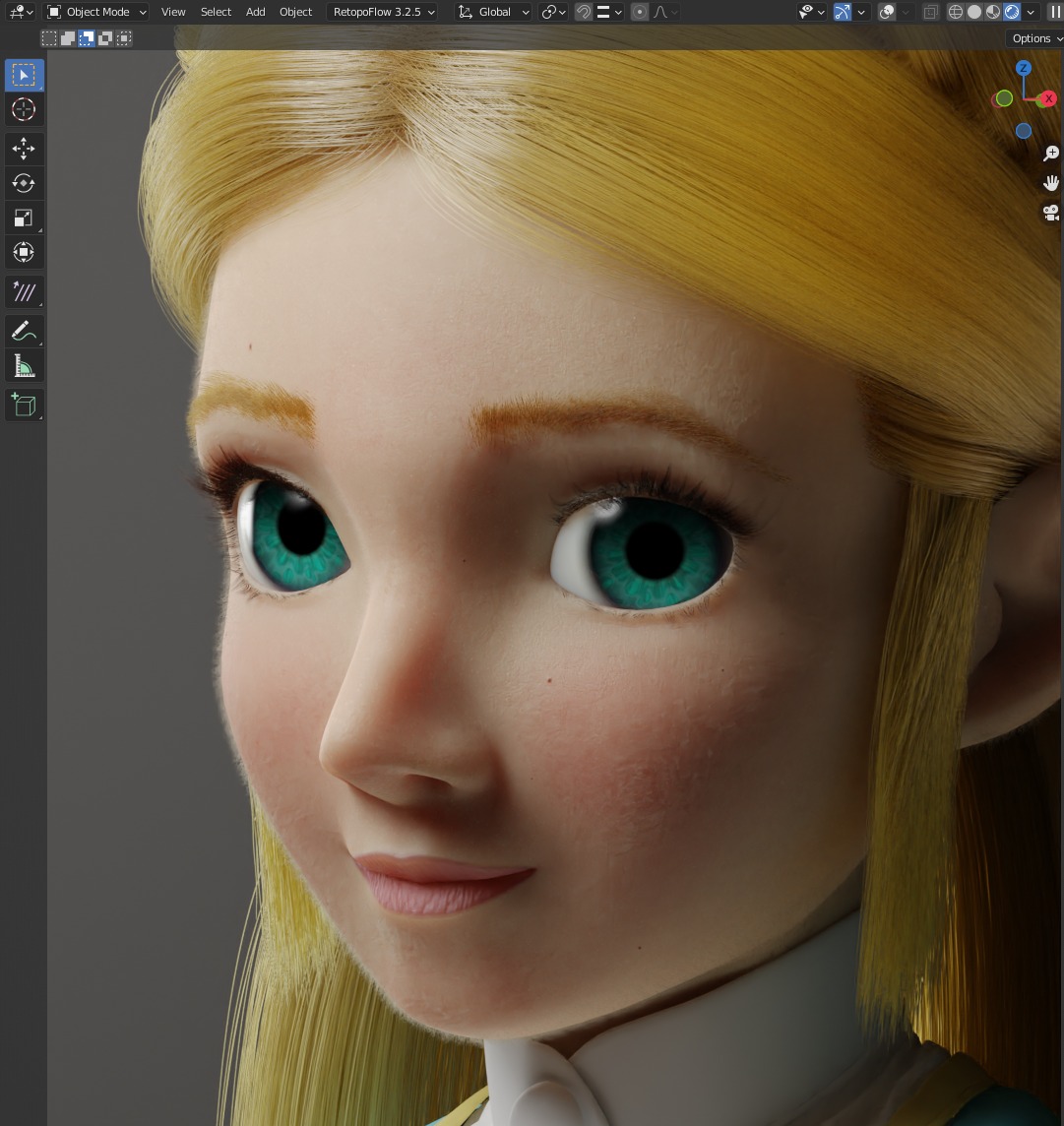1064x1126 pixels.
Task: Toggle proportional editing
Action: (x=639, y=12)
